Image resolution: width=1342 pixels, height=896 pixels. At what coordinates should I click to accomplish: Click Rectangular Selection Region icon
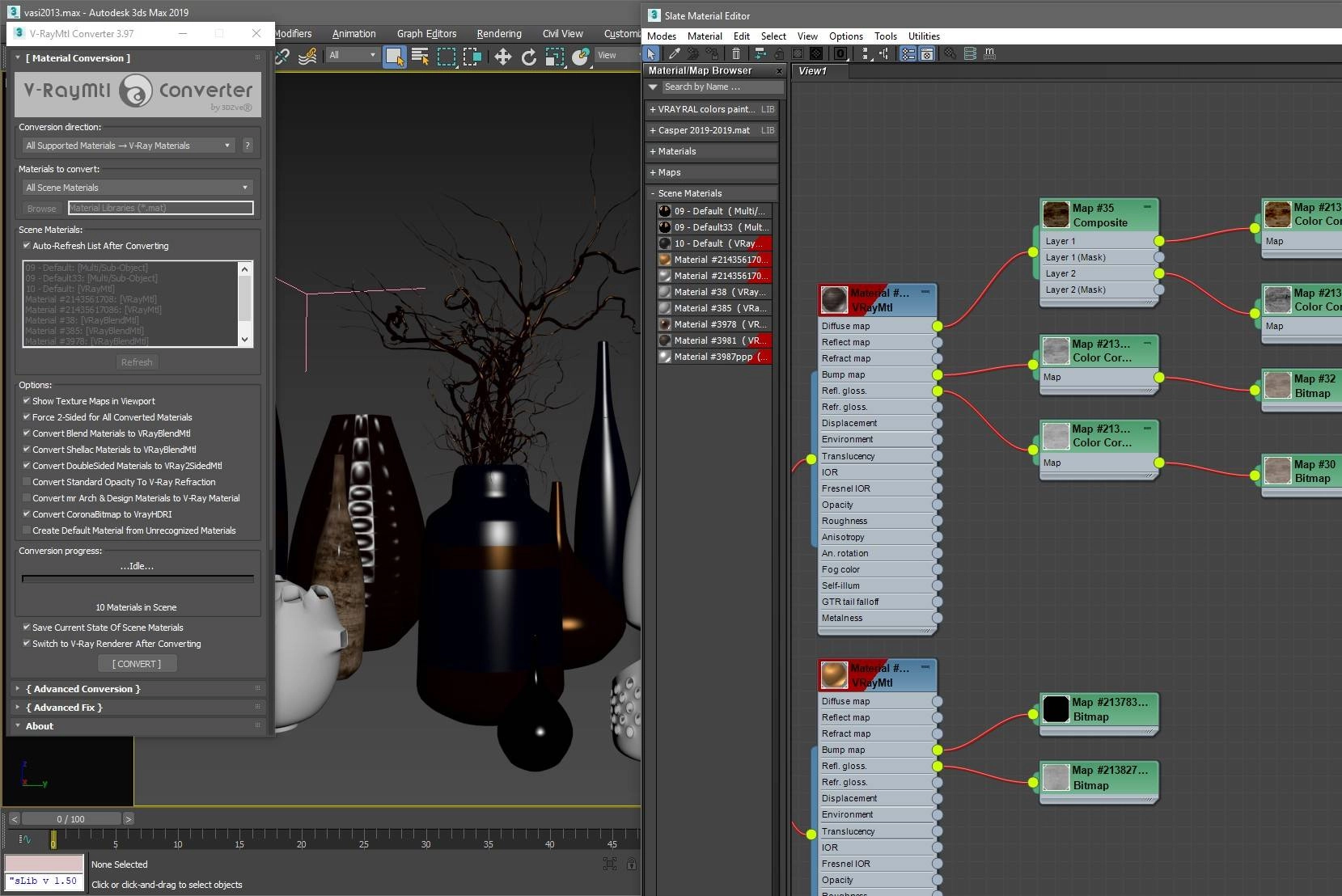(x=447, y=56)
